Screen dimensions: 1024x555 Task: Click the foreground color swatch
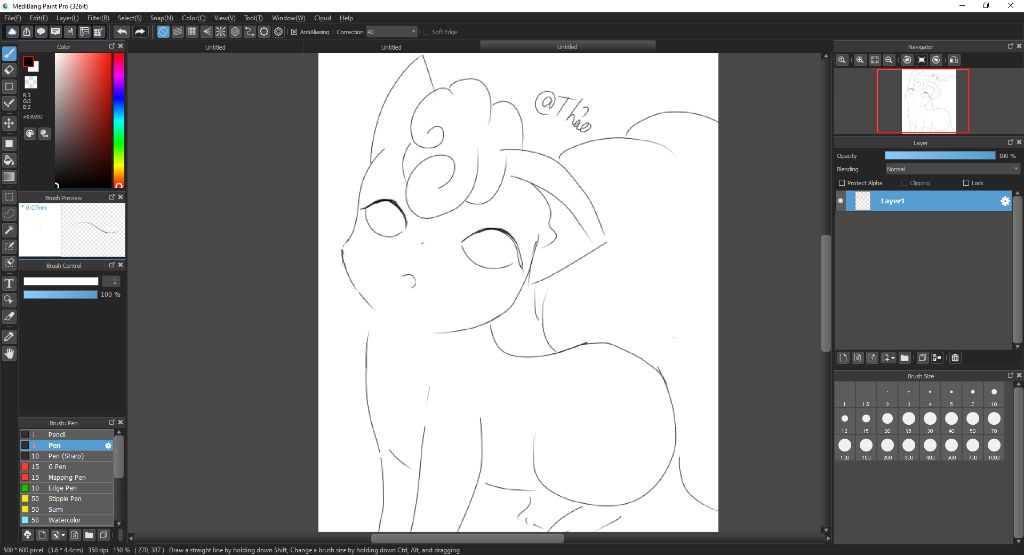(x=28, y=62)
